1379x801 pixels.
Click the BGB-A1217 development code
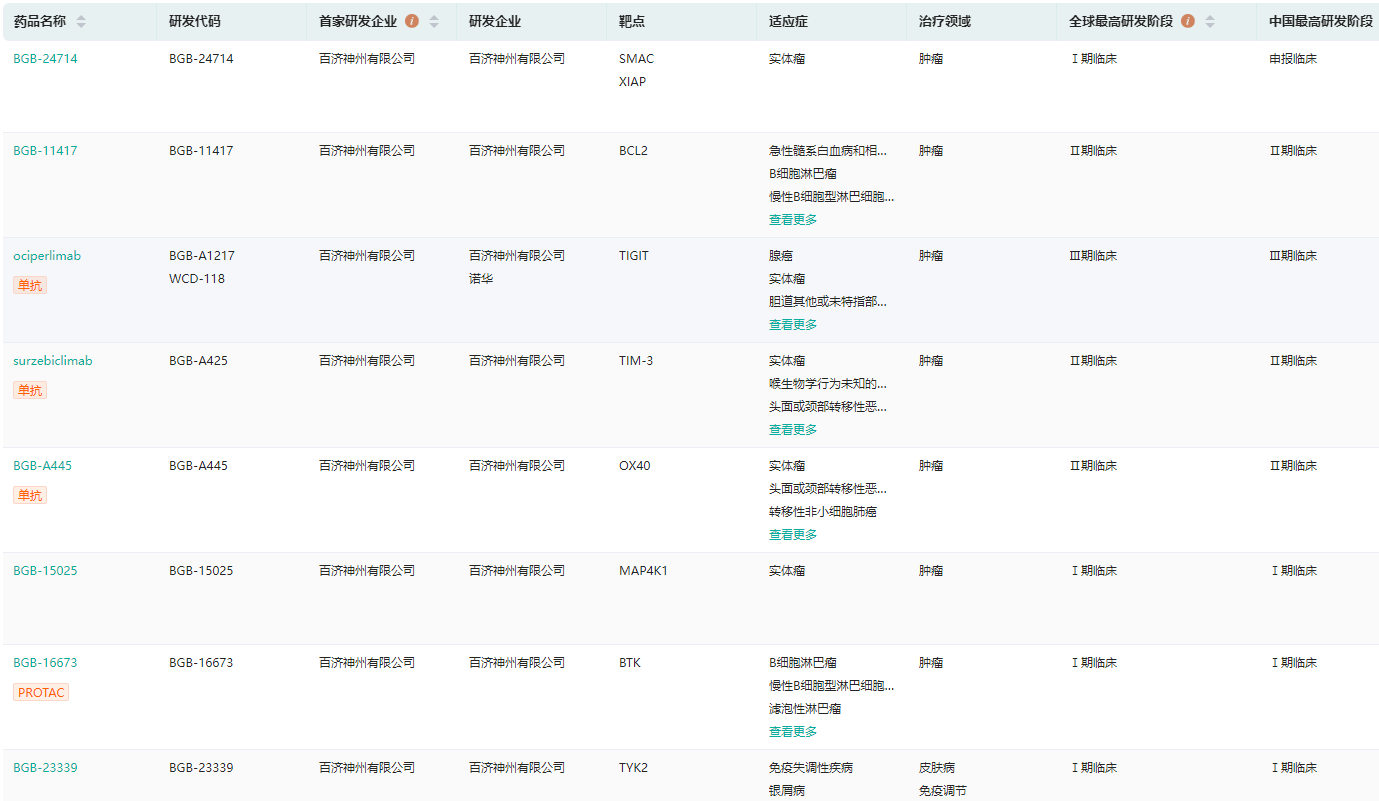click(x=202, y=256)
